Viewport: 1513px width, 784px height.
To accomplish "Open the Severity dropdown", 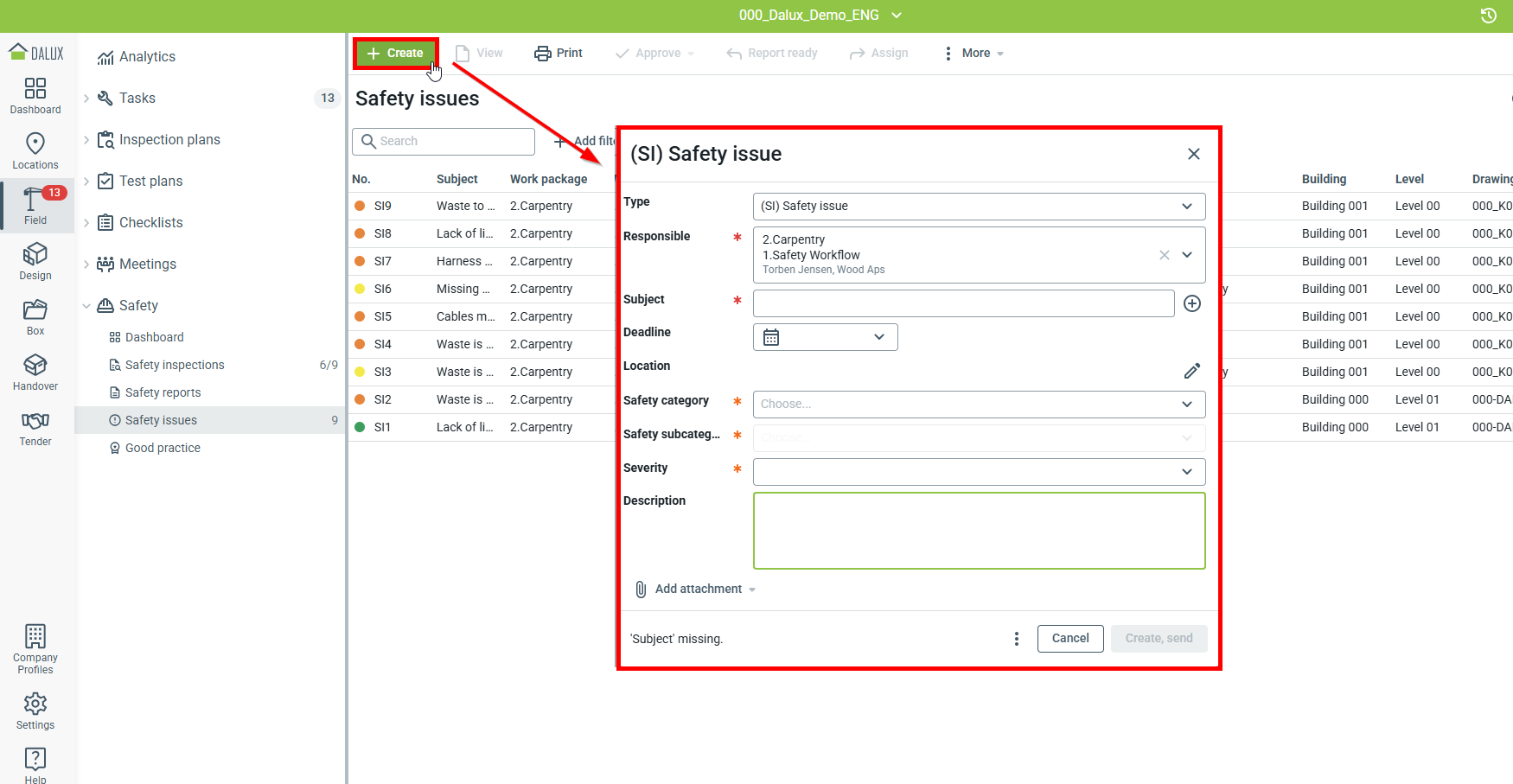I will pos(979,471).
